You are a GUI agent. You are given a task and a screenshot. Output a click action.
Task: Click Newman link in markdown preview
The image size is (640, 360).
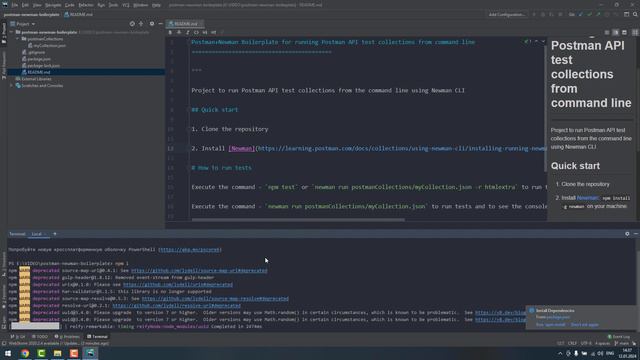click(x=587, y=198)
